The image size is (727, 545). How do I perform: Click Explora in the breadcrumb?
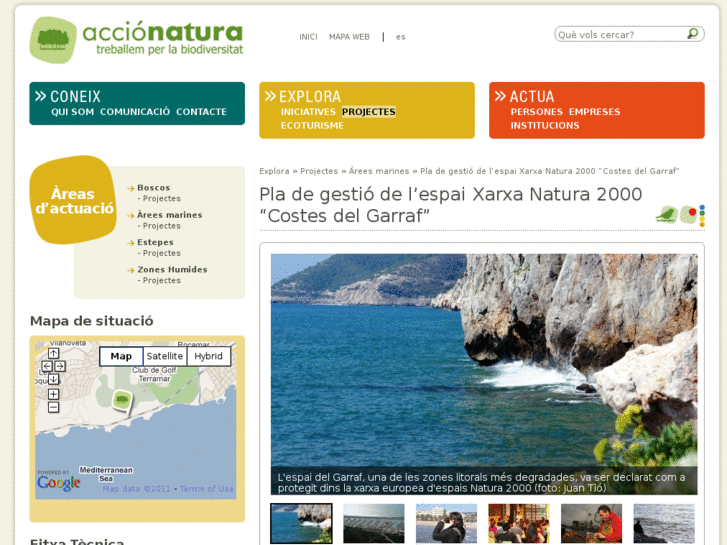tap(274, 171)
